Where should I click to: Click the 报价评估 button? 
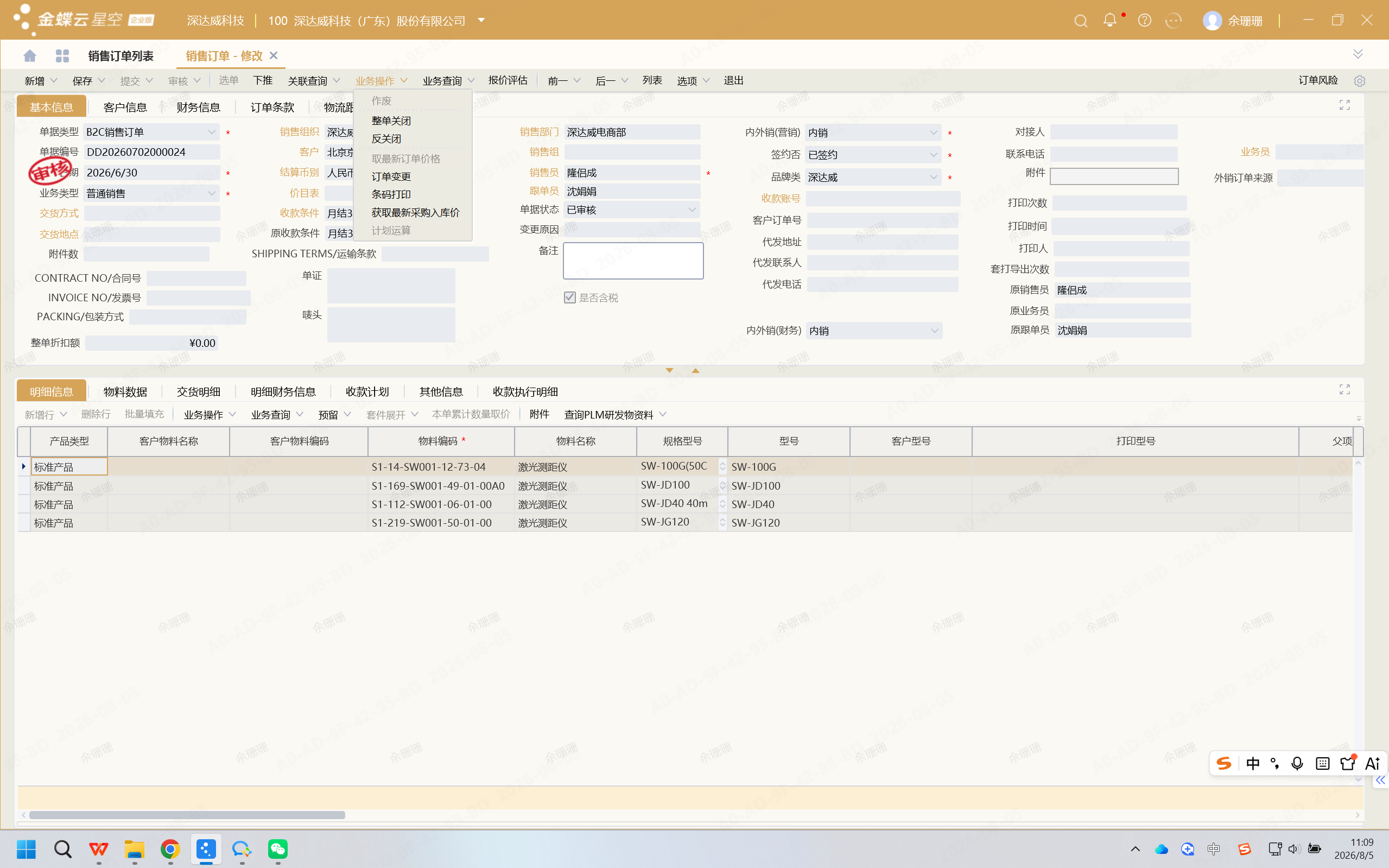(x=508, y=81)
